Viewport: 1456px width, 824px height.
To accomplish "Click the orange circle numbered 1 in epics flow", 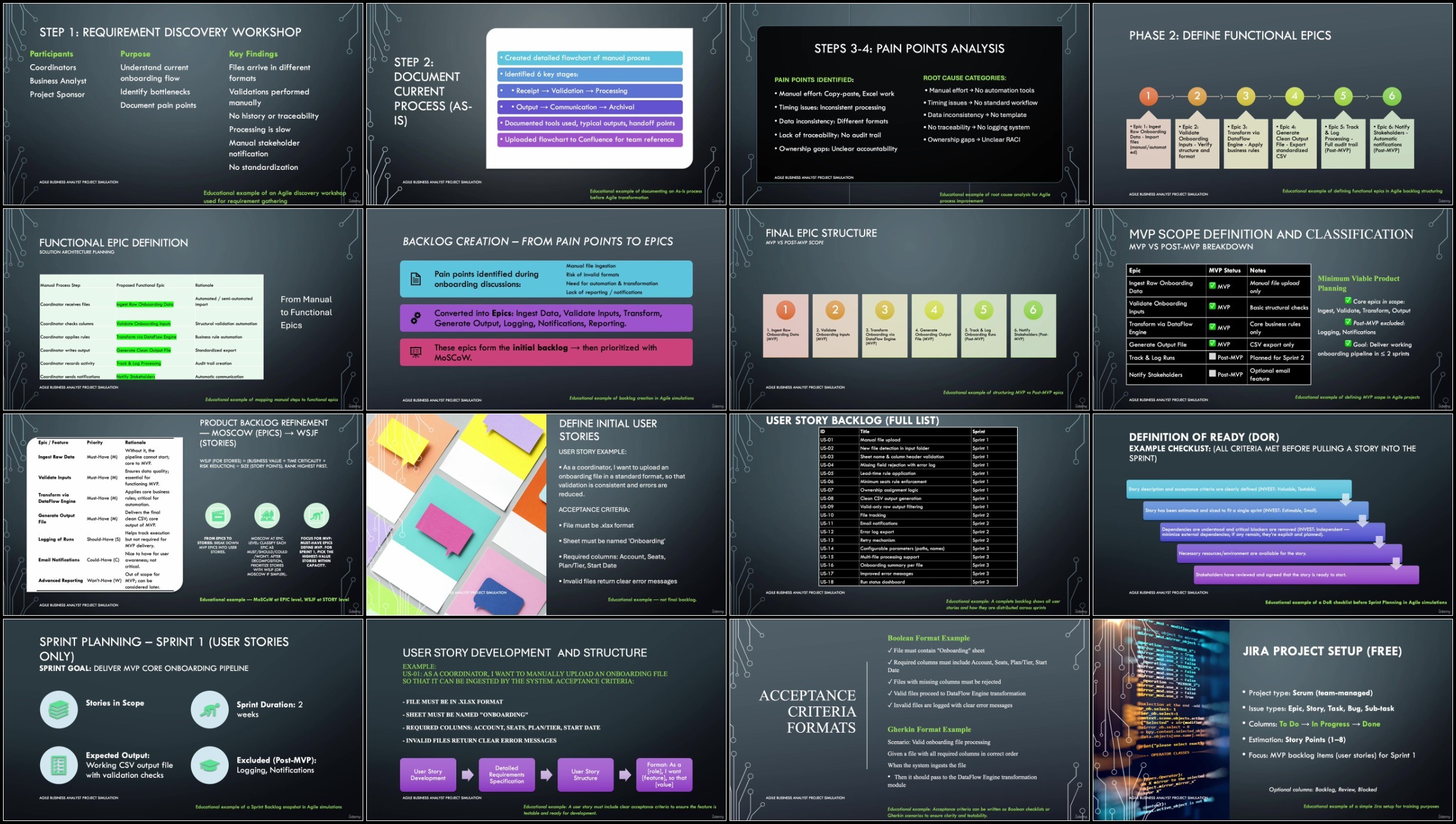I will (x=1148, y=96).
